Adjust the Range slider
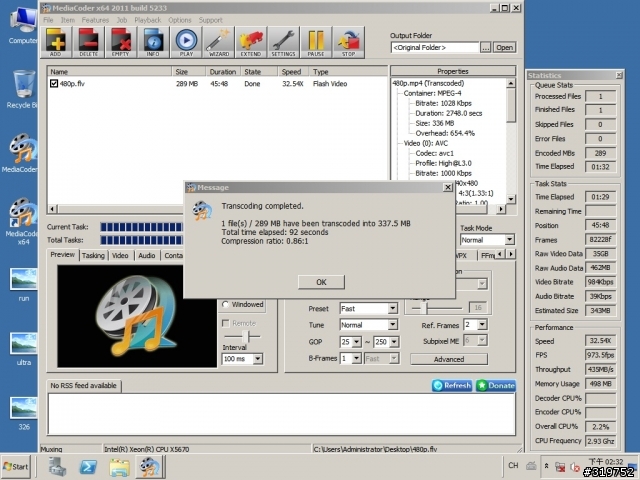Screen dimensions: 640x480 point(424,308)
